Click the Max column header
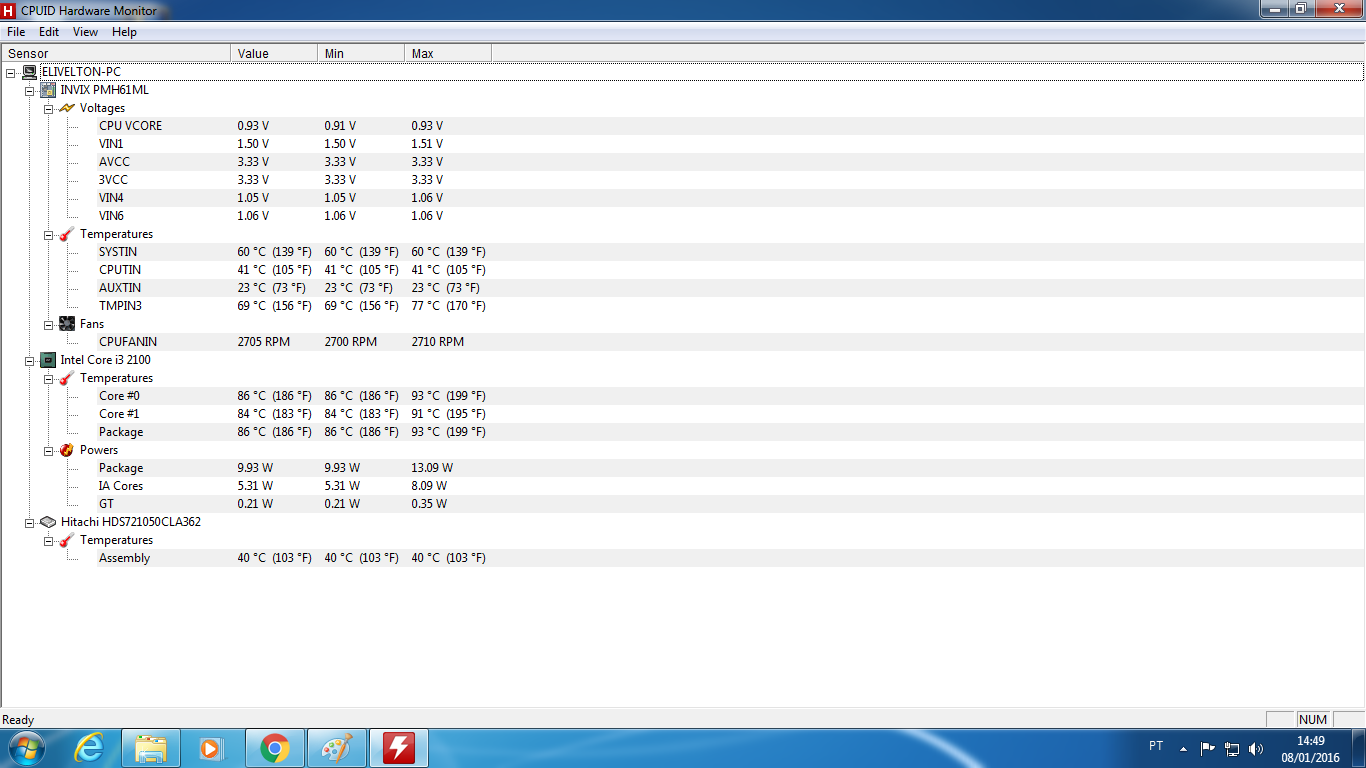This screenshot has width=1366, height=768. [x=448, y=53]
